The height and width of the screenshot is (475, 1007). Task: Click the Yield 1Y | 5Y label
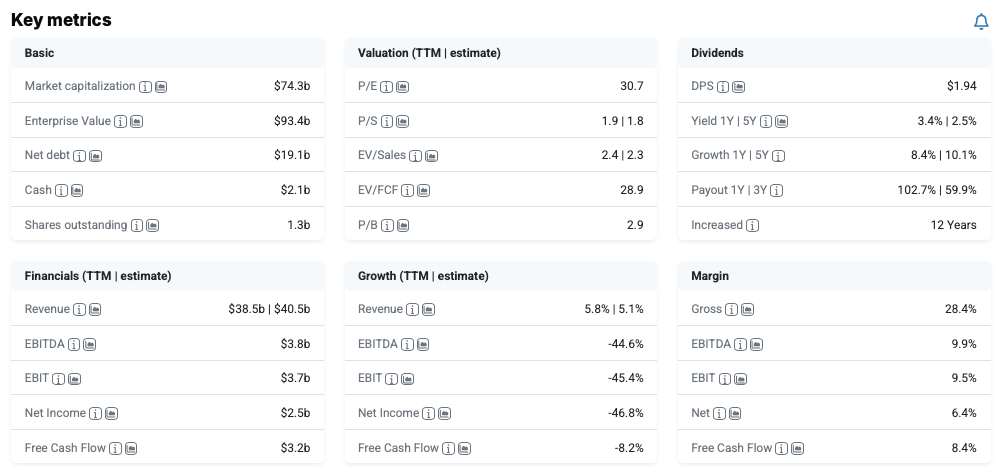pos(723,121)
